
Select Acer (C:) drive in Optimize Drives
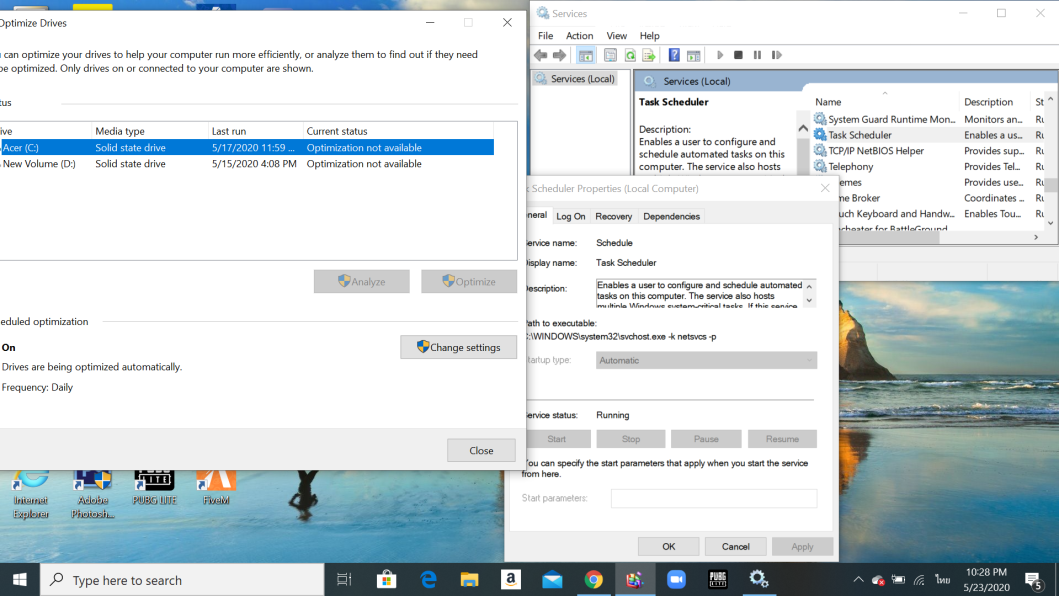pos(247,147)
